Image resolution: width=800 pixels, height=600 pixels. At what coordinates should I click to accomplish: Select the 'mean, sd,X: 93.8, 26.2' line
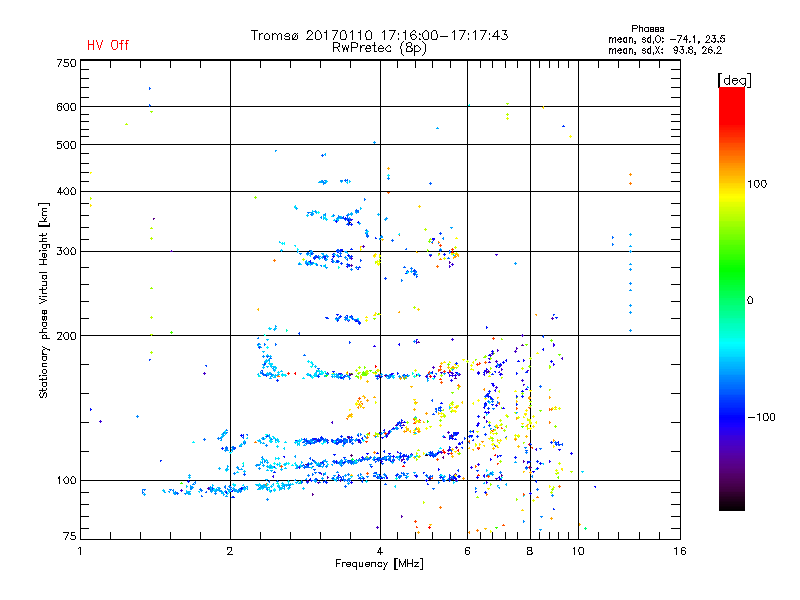[x=665, y=50]
